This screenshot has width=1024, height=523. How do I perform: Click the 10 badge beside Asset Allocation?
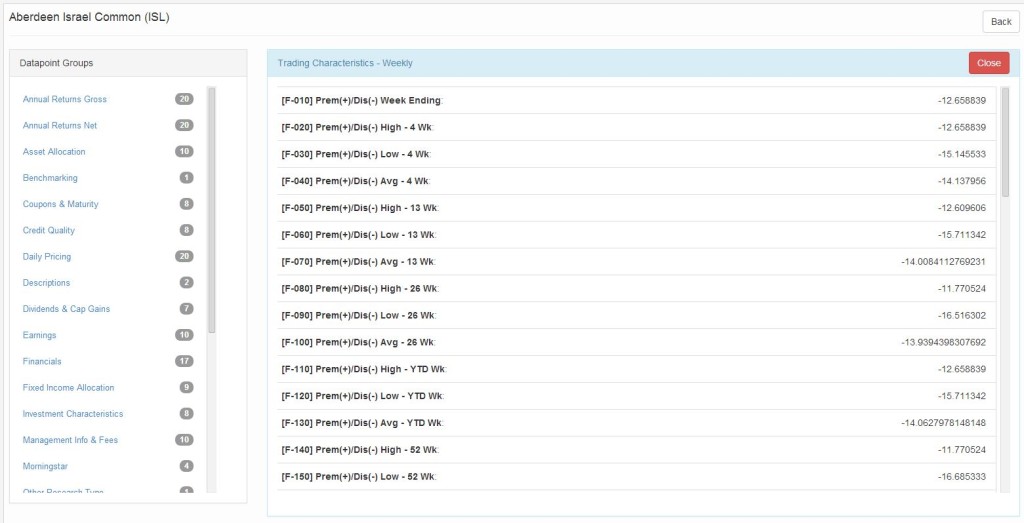184,151
